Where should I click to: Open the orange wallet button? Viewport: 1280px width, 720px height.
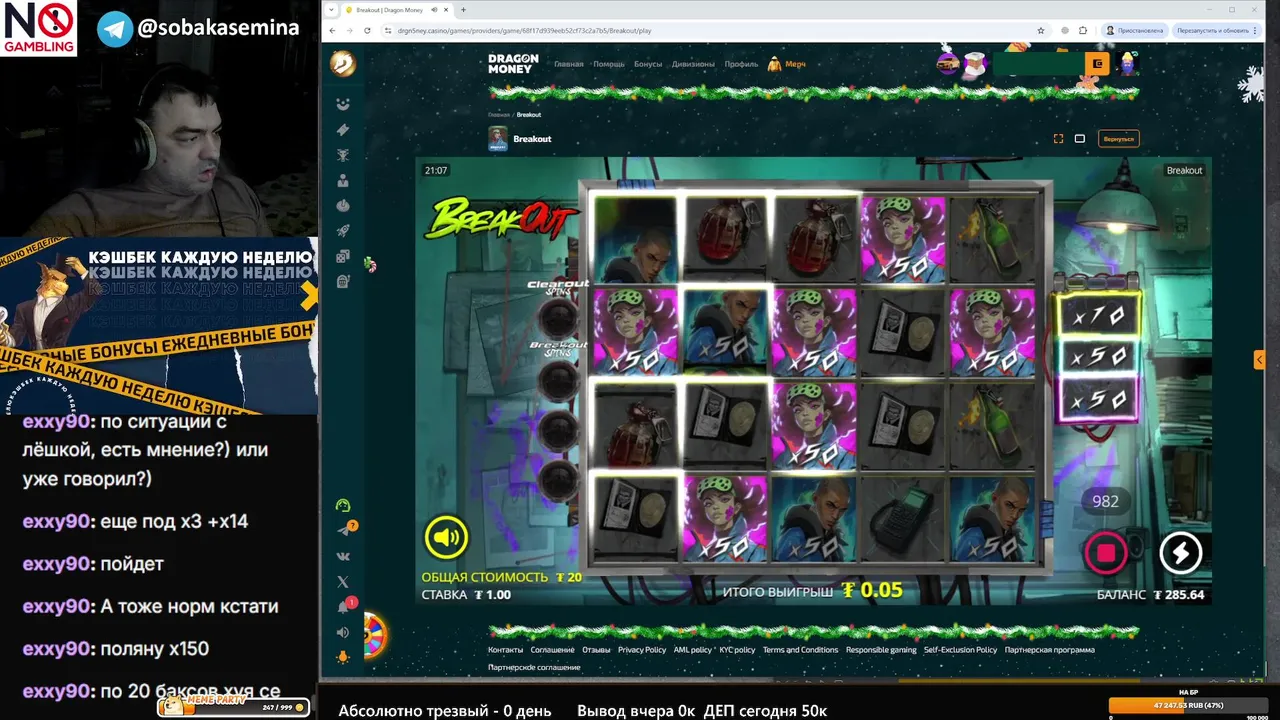point(1097,64)
